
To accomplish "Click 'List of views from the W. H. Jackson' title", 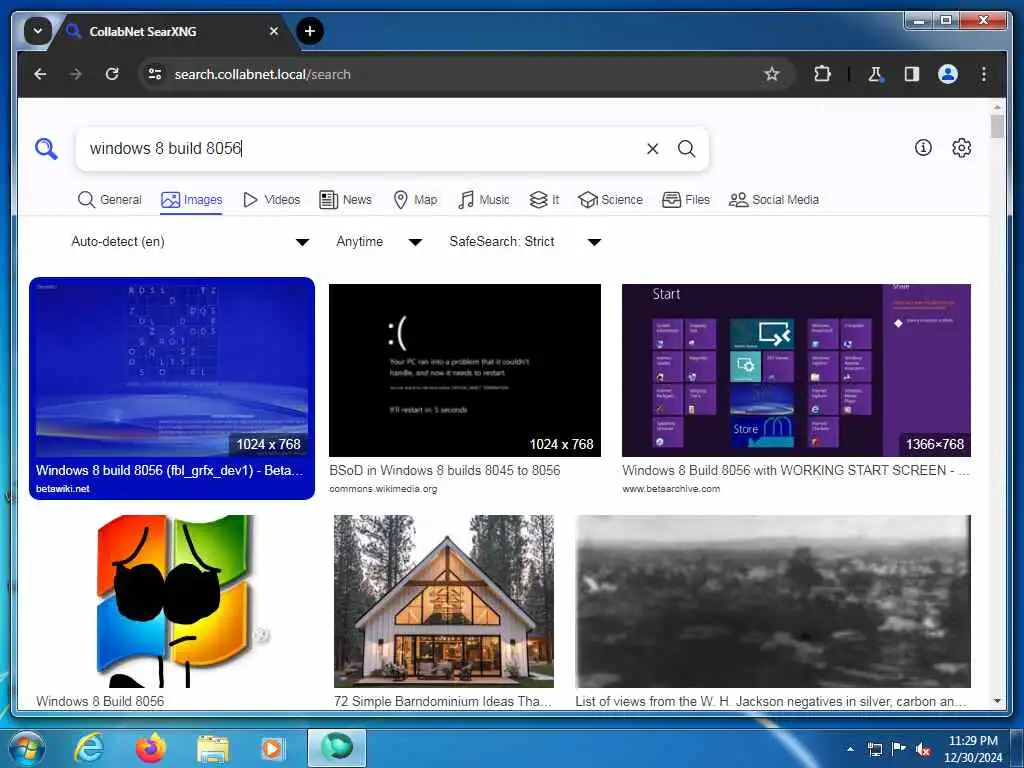I will pyautogui.click(x=771, y=701).
